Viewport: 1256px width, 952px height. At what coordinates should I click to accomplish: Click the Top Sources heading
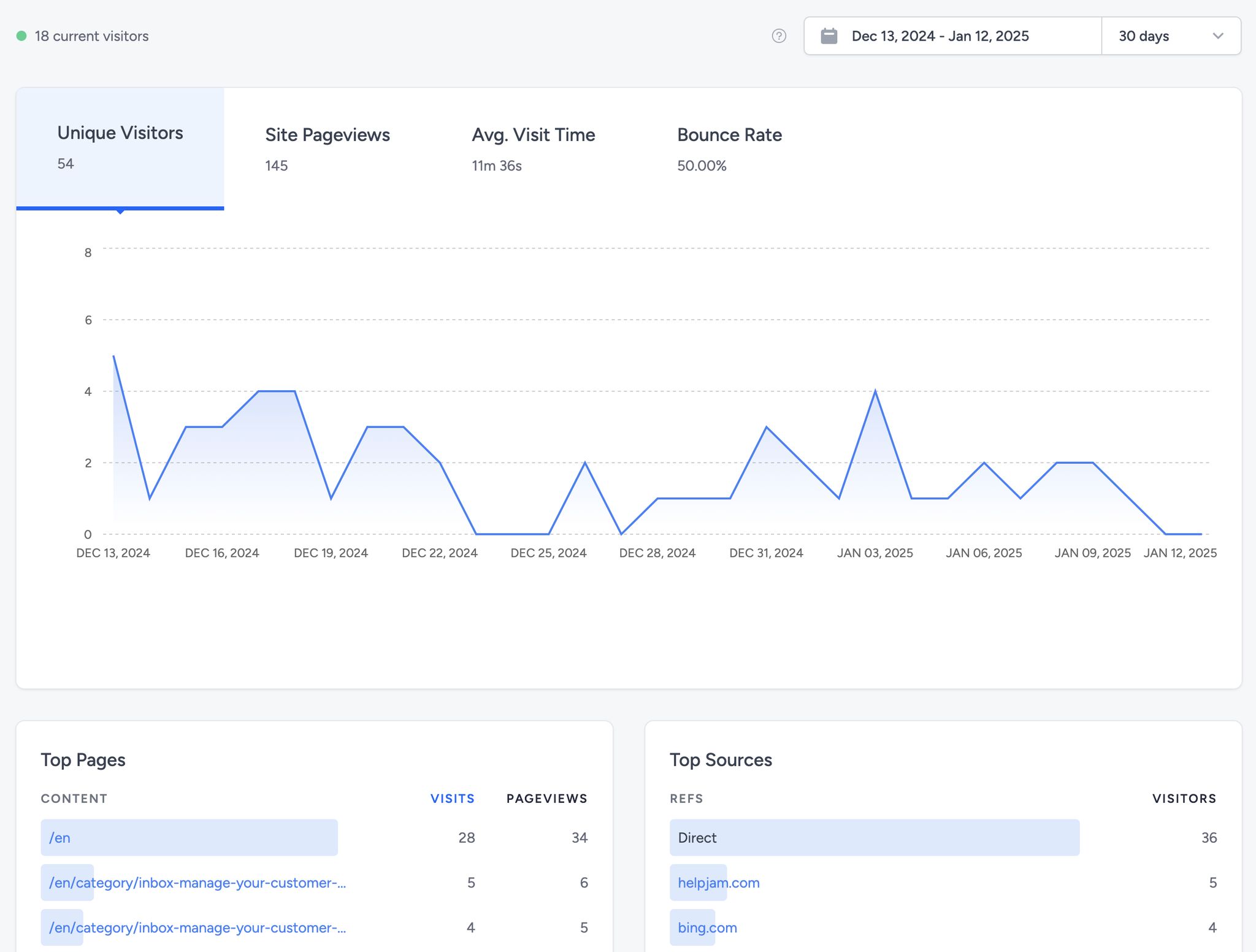(x=721, y=760)
